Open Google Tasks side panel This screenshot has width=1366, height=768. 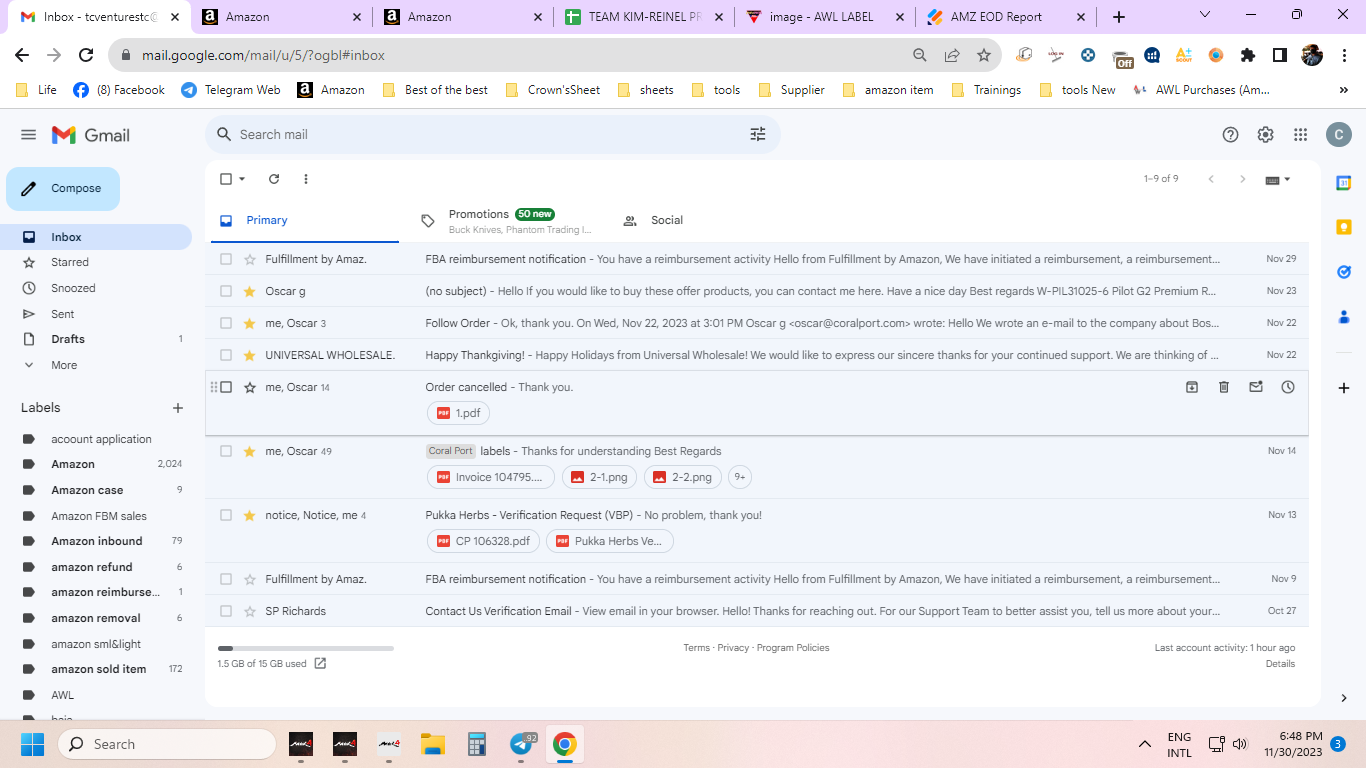(x=1344, y=271)
